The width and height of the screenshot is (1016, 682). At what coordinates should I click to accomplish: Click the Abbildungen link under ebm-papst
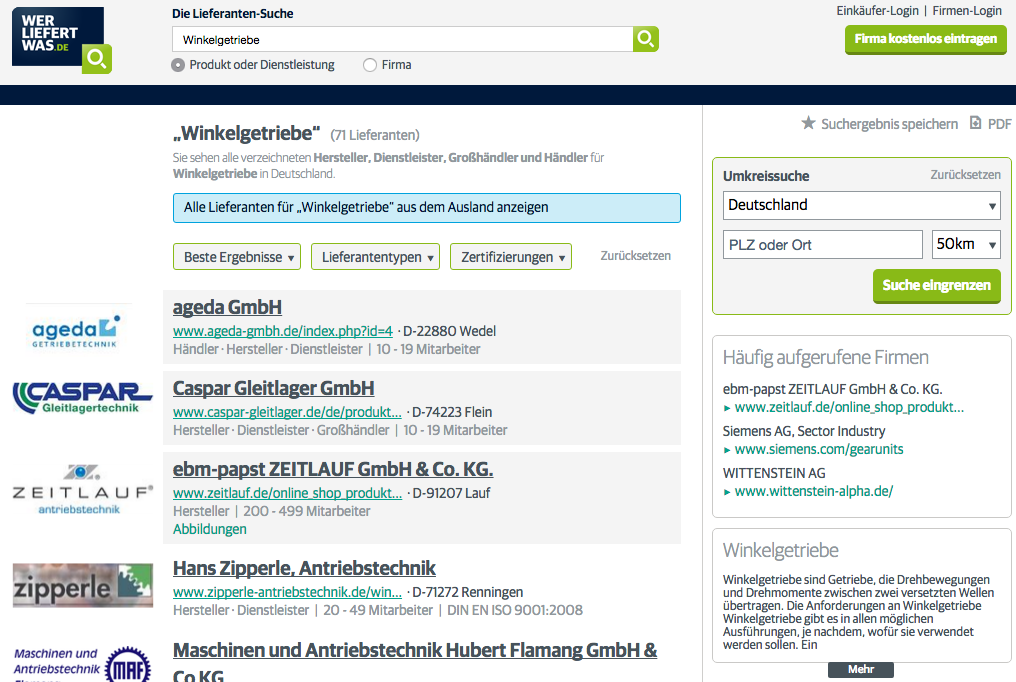point(210,529)
